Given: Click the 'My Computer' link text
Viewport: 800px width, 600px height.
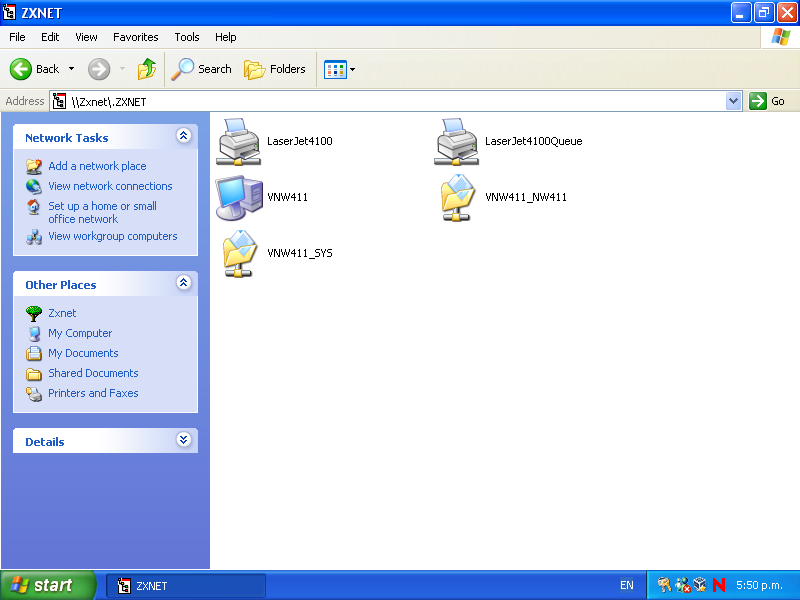Looking at the screenshot, I should coord(80,333).
